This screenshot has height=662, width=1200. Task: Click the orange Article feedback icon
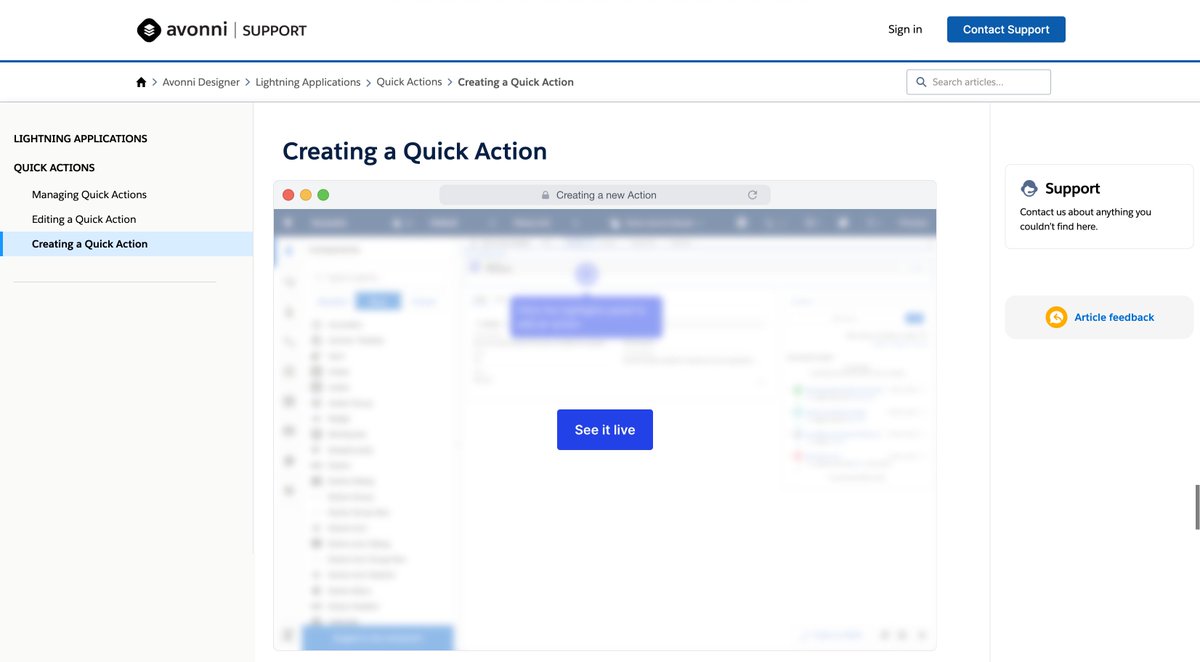coord(1056,317)
